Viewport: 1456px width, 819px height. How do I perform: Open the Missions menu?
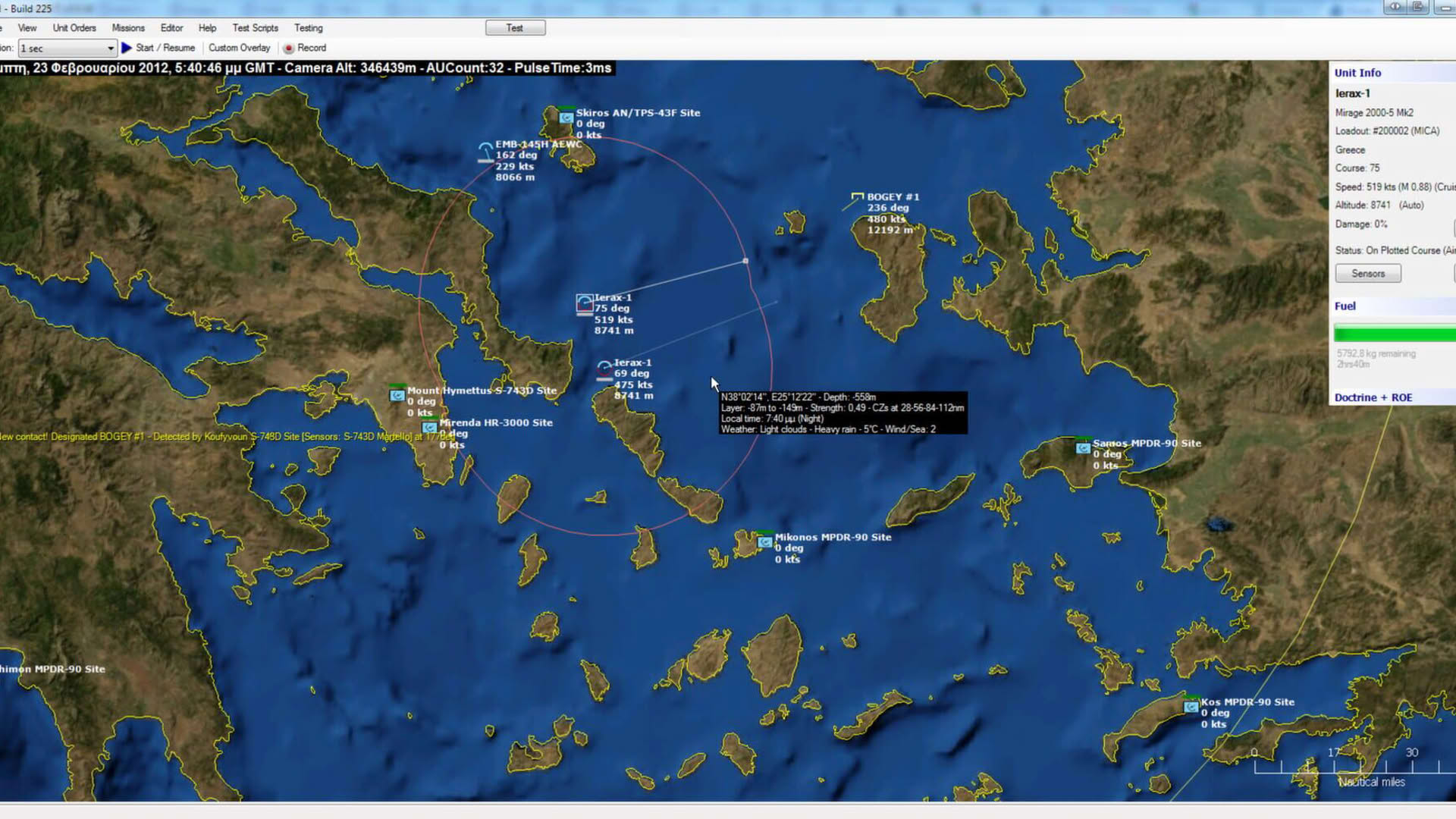pos(128,28)
